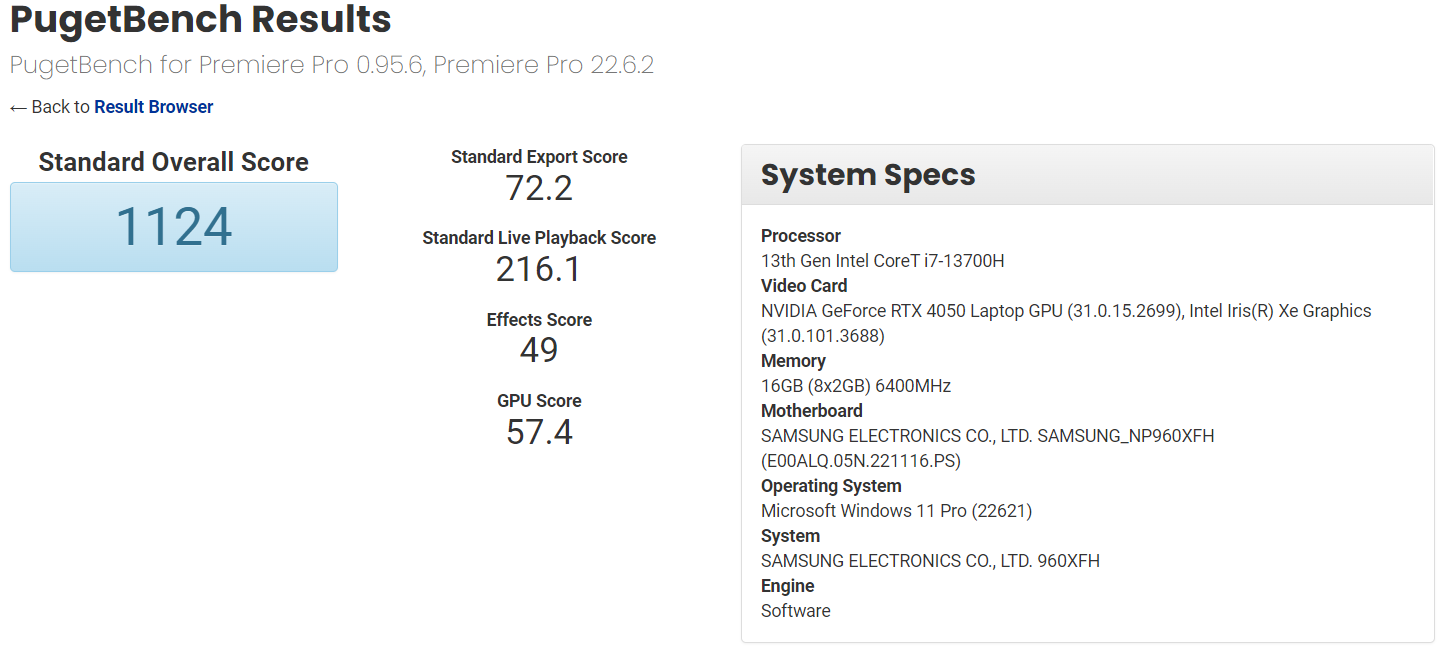Image resolution: width=1448 pixels, height=672 pixels.
Task: Click the SAMSUNG_NP960XFH motherboard entry
Action: click(987, 436)
